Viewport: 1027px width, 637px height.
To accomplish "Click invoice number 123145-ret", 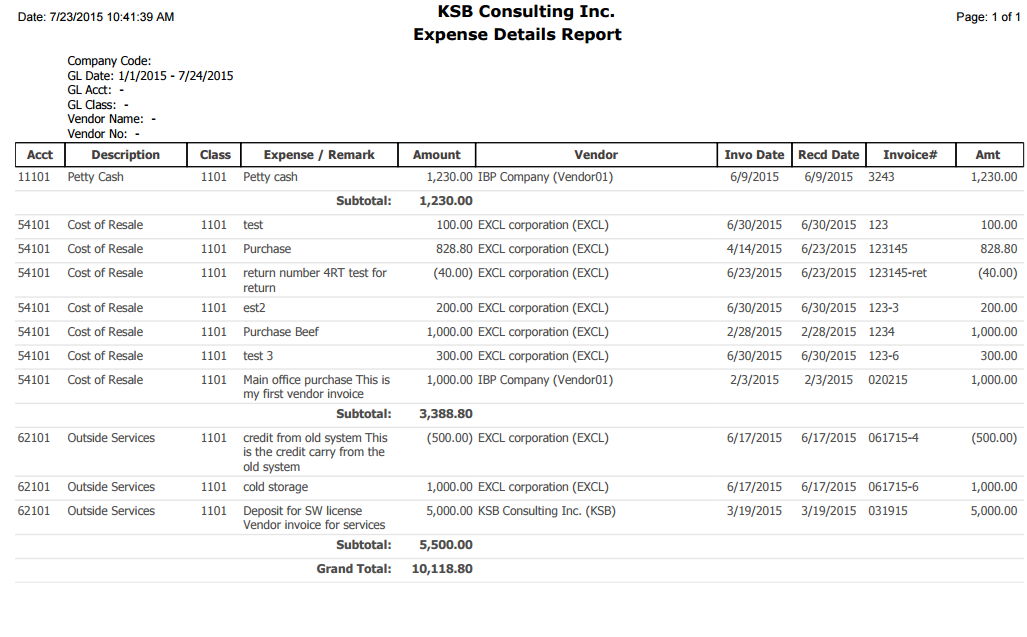I will coord(898,273).
